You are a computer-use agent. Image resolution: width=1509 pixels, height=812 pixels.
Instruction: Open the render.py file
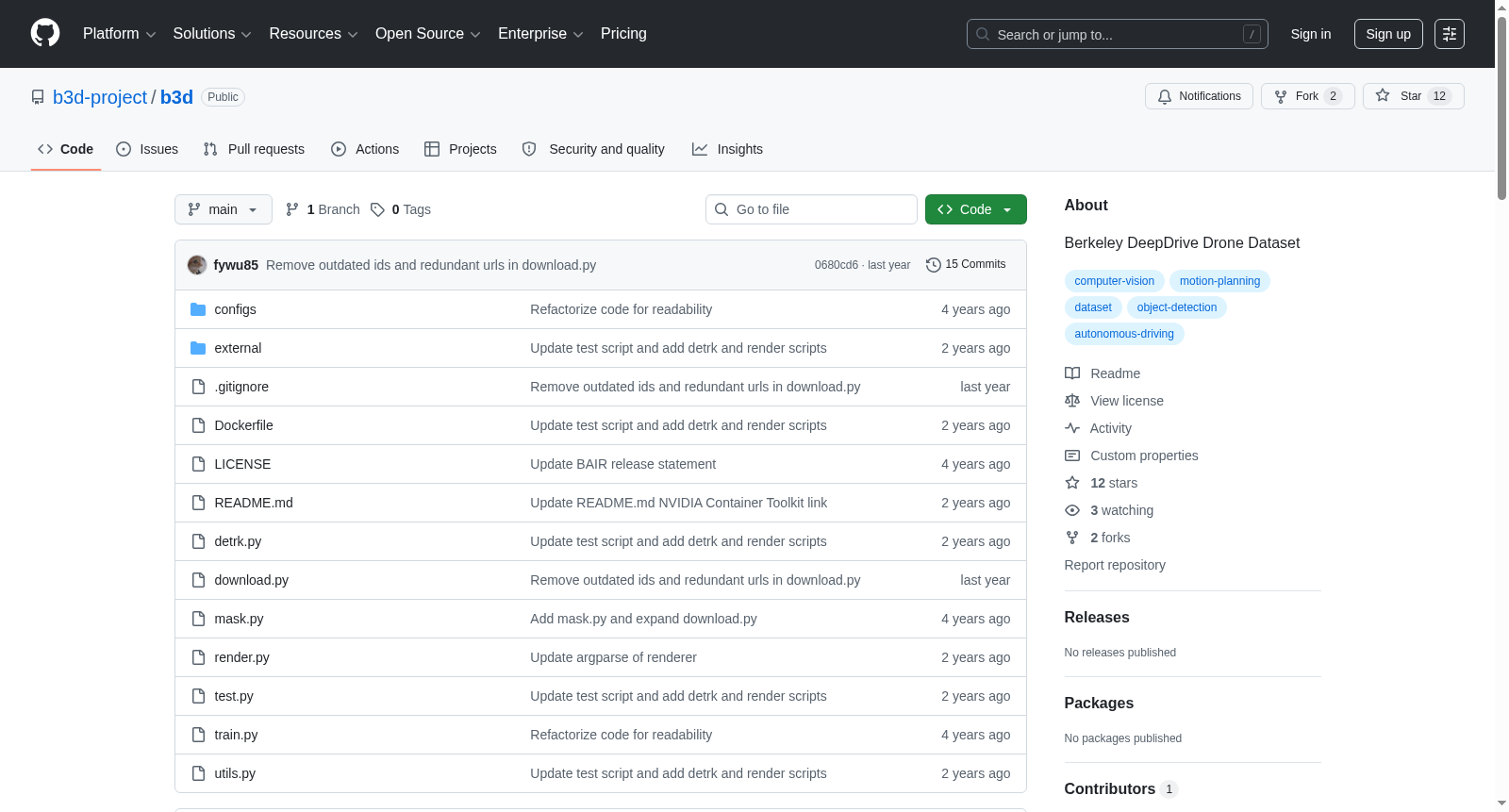coord(242,657)
